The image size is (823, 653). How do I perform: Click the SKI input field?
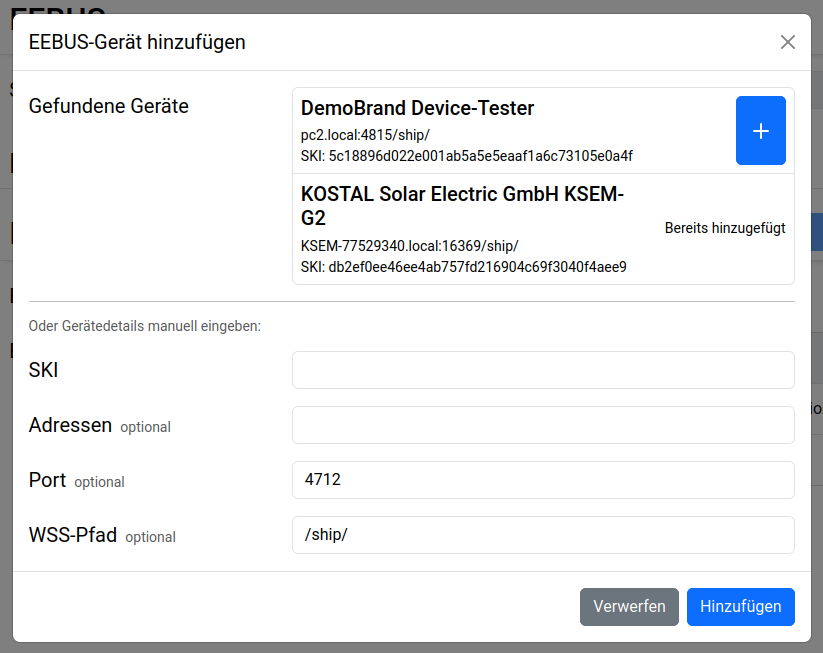click(543, 370)
